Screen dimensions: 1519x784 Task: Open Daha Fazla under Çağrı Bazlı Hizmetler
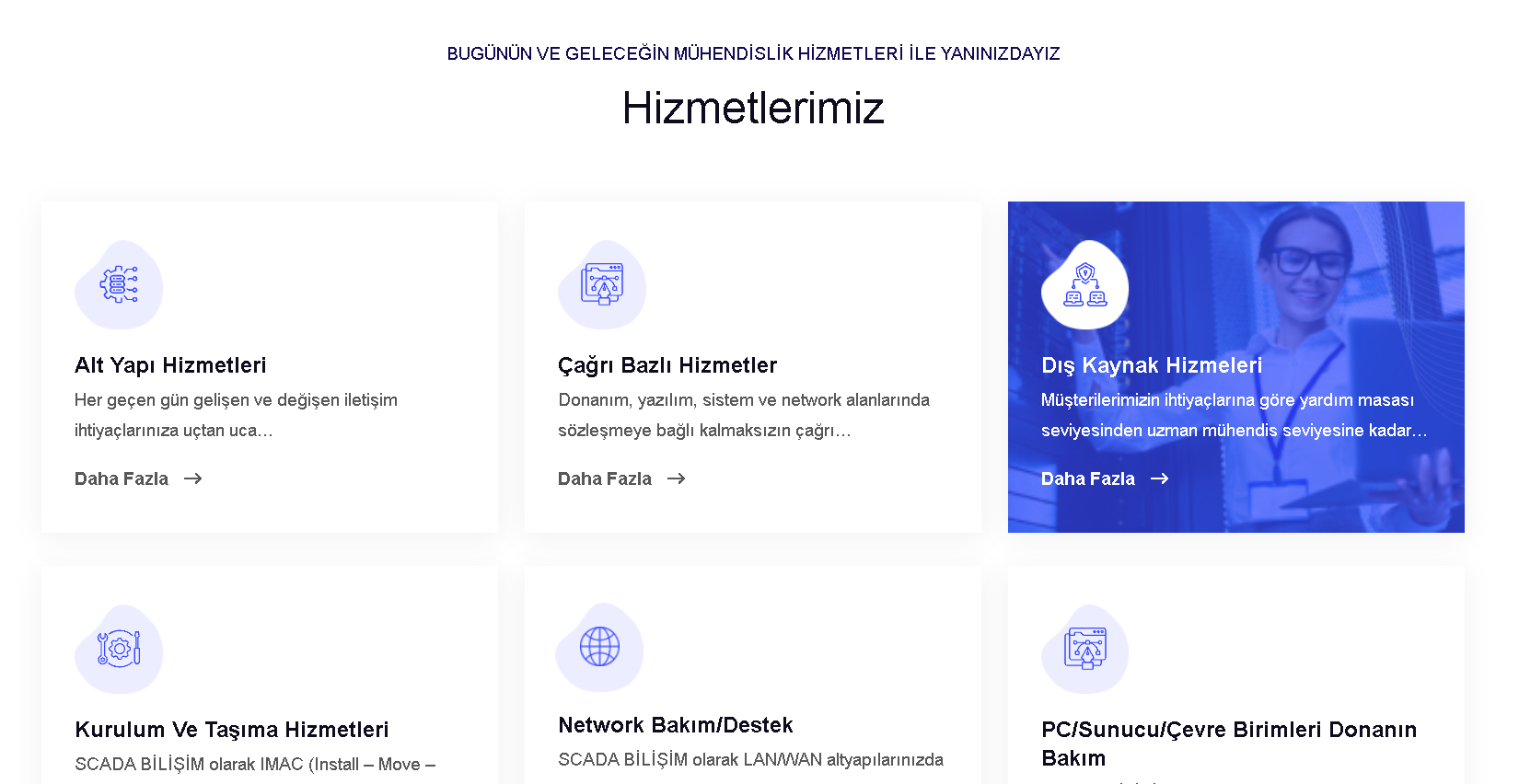605,478
